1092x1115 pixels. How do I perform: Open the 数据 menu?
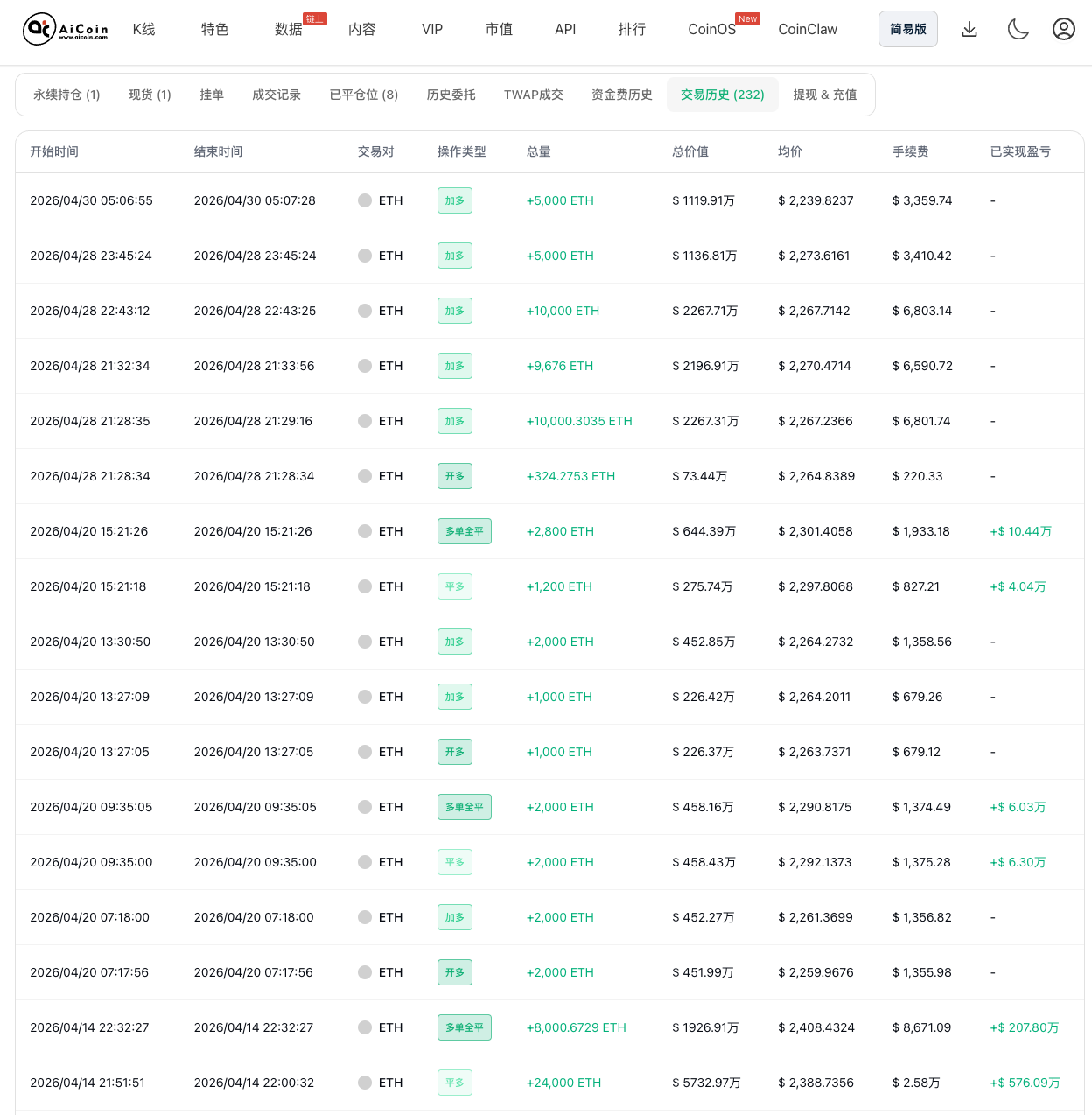[x=289, y=29]
